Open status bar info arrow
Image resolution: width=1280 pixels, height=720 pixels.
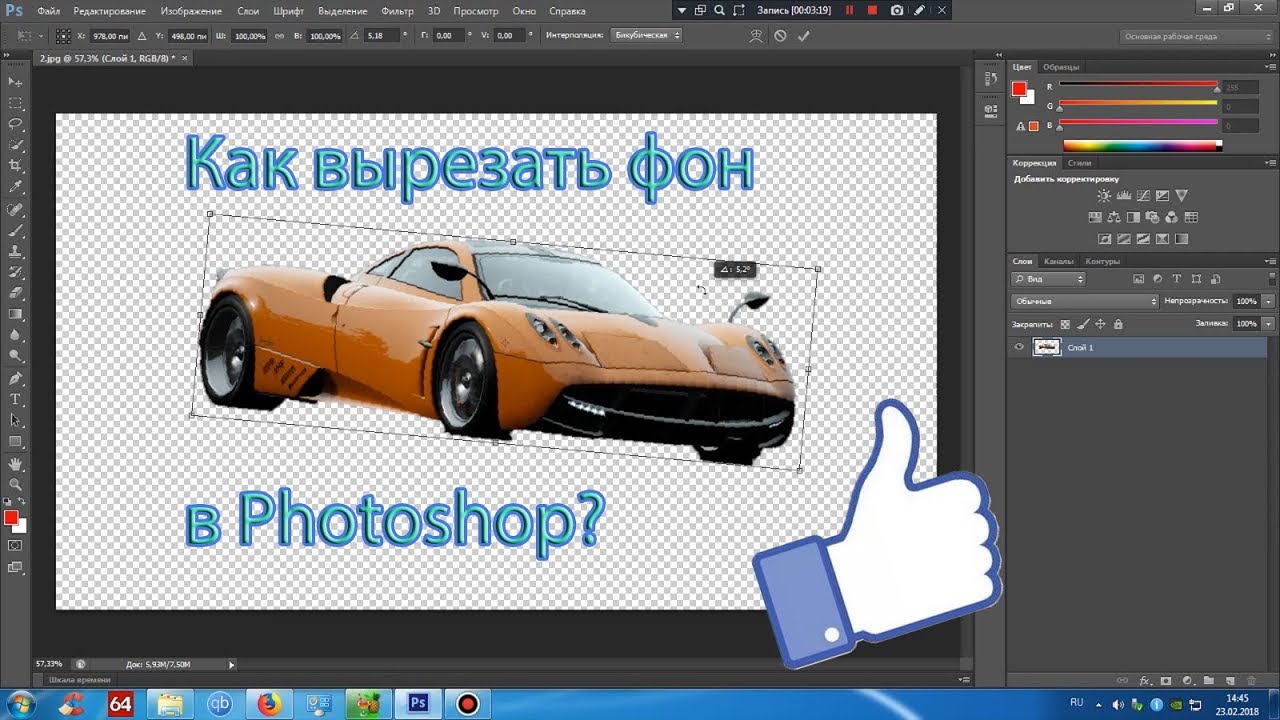tap(231, 664)
